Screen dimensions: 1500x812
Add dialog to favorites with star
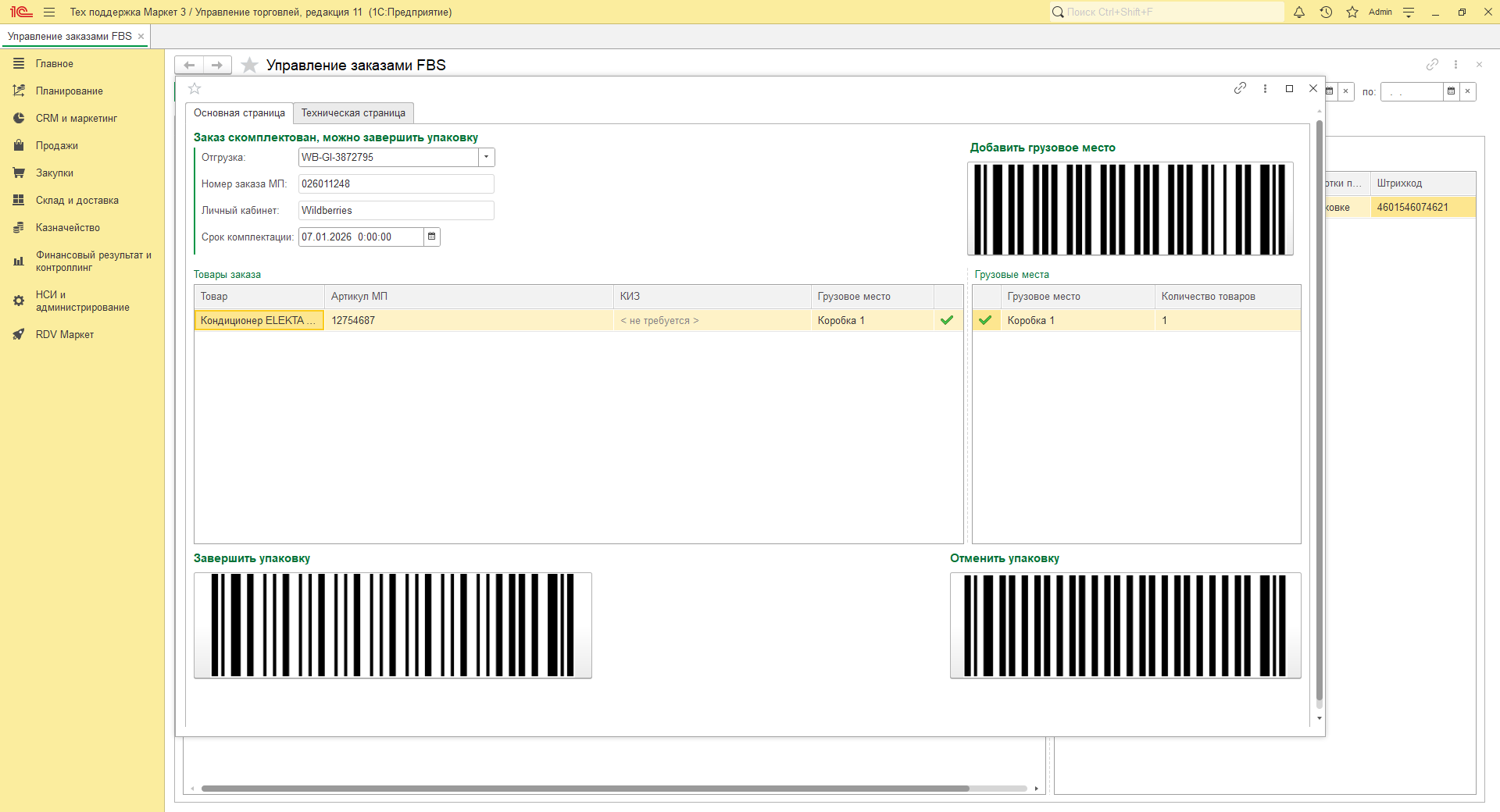(195, 88)
